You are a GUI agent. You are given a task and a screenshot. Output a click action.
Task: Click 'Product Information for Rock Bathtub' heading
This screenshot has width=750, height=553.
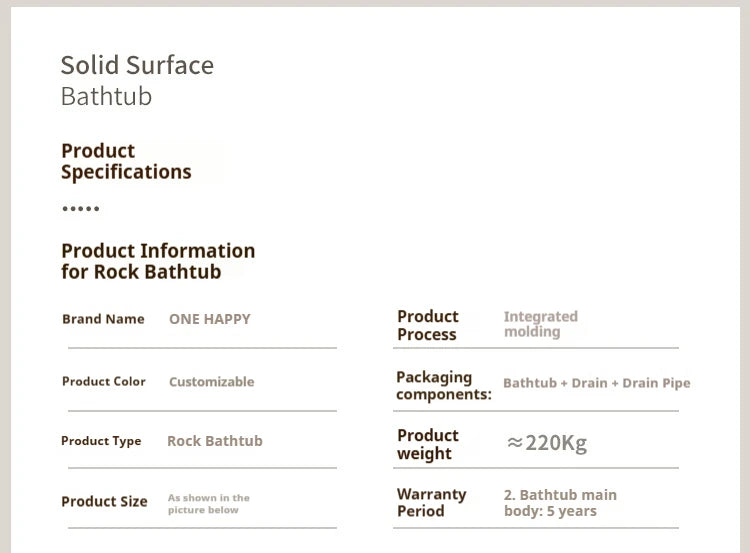[x=158, y=261]
